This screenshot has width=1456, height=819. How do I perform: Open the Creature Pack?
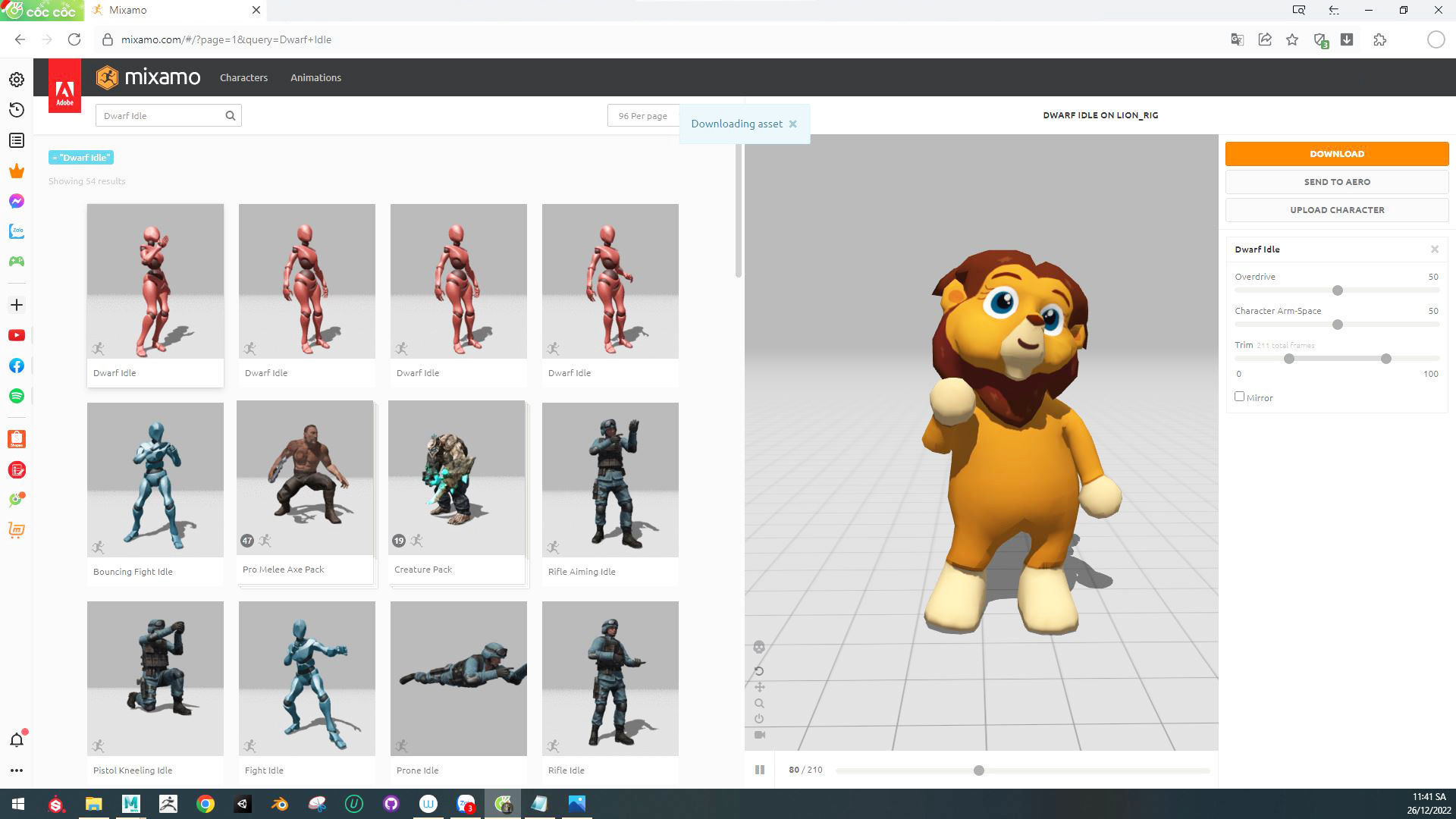(x=457, y=491)
